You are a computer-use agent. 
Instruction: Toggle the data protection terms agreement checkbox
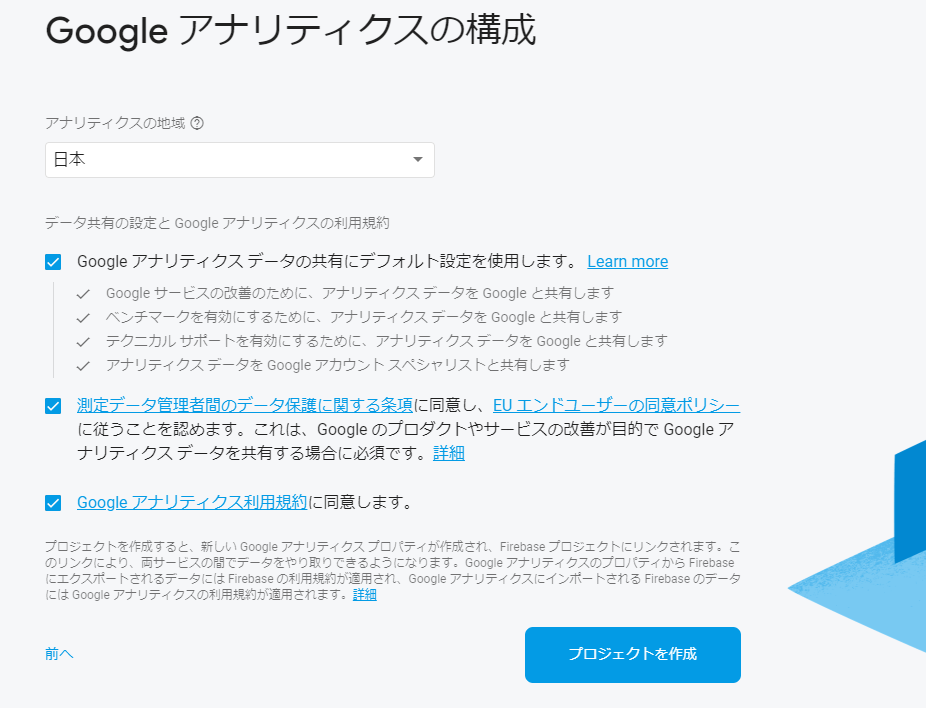click(x=53, y=406)
